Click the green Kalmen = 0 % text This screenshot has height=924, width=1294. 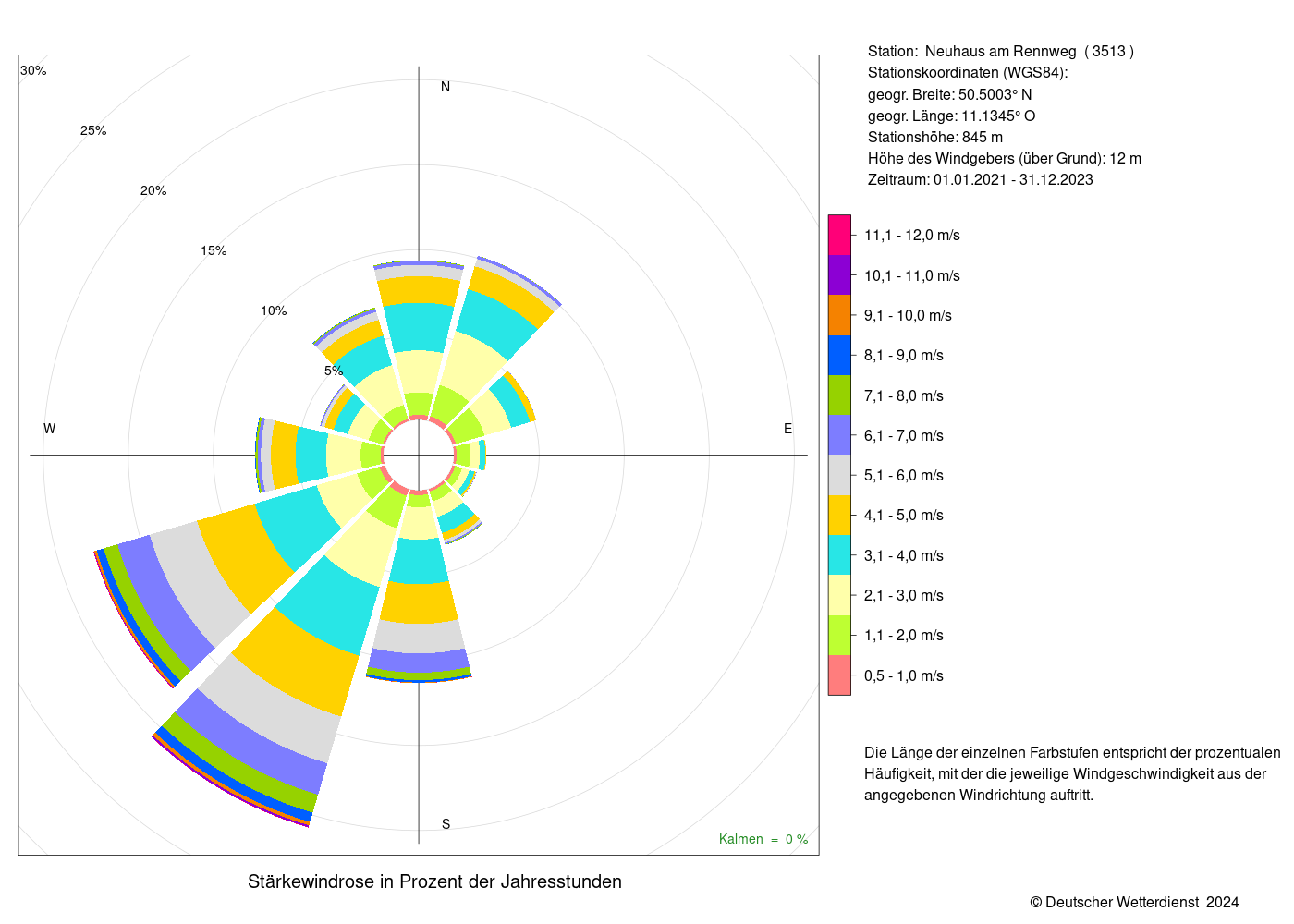coord(763,839)
